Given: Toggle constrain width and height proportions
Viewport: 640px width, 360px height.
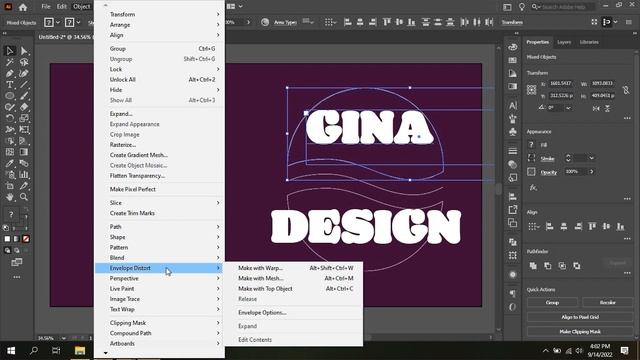Looking at the screenshot, I should (626, 90).
